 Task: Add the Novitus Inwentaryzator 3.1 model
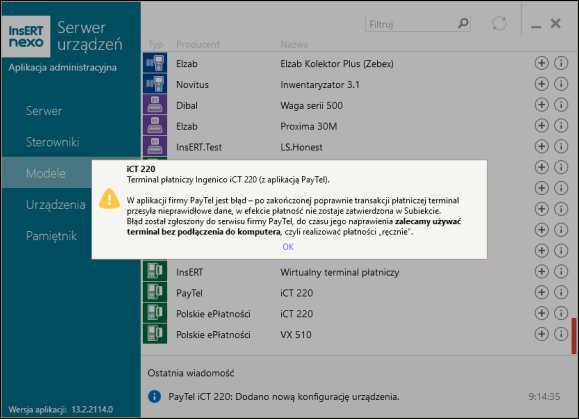[541, 84]
